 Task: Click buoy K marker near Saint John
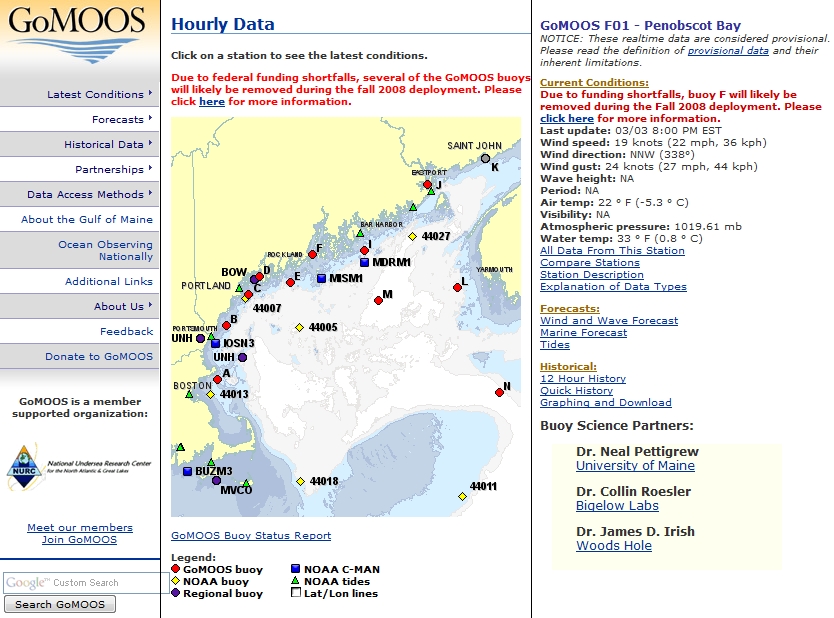(x=485, y=158)
